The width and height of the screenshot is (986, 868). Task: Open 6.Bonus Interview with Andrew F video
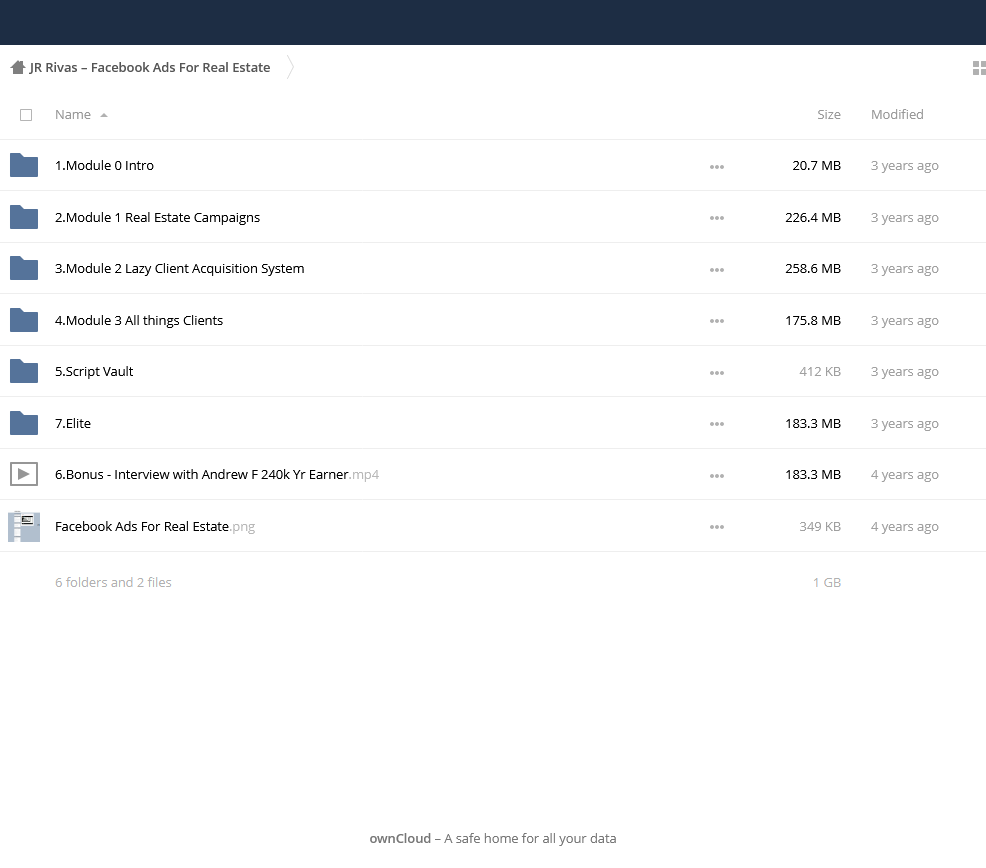[x=217, y=474]
